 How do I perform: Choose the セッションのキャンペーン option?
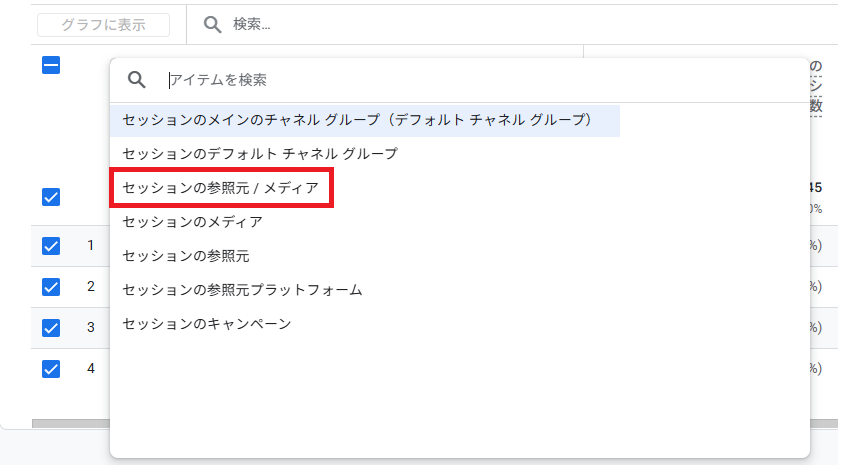coord(207,325)
